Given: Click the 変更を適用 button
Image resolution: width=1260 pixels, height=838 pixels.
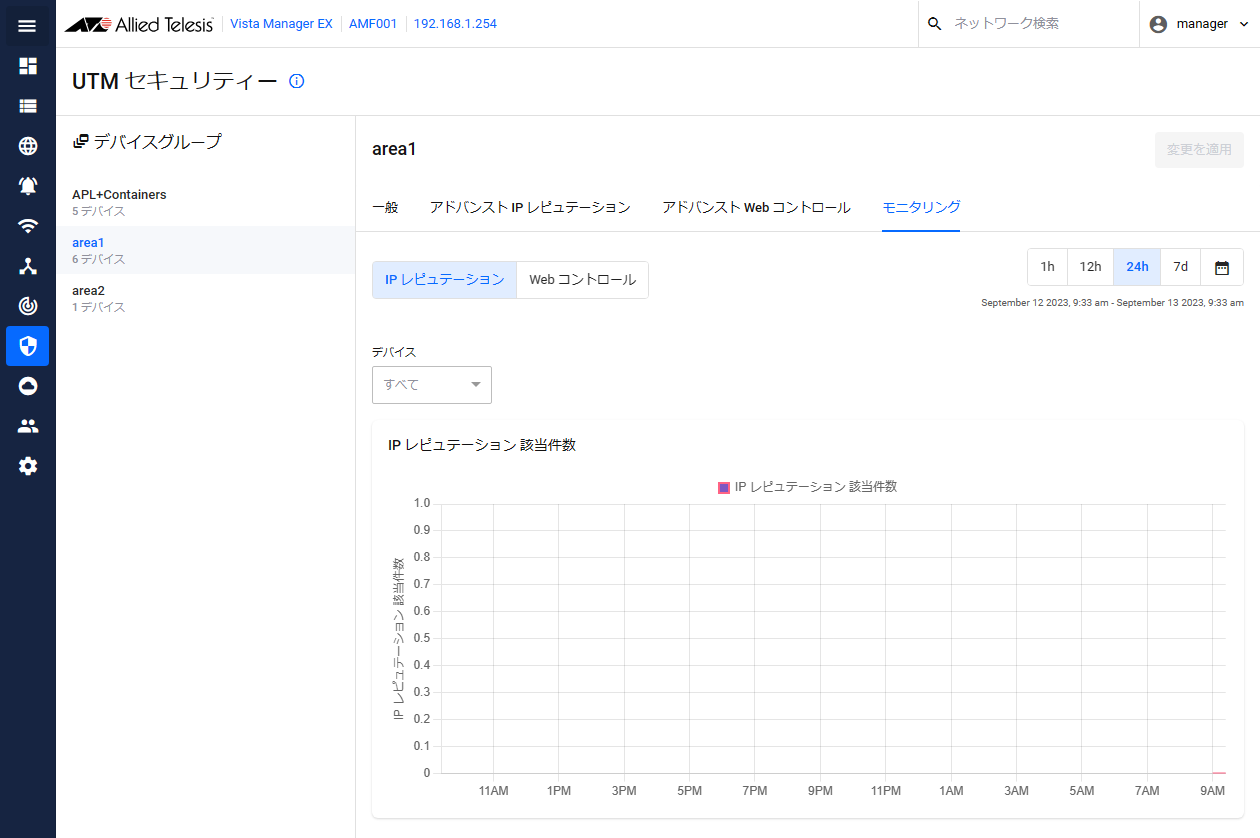Looking at the screenshot, I should (x=1198, y=149).
